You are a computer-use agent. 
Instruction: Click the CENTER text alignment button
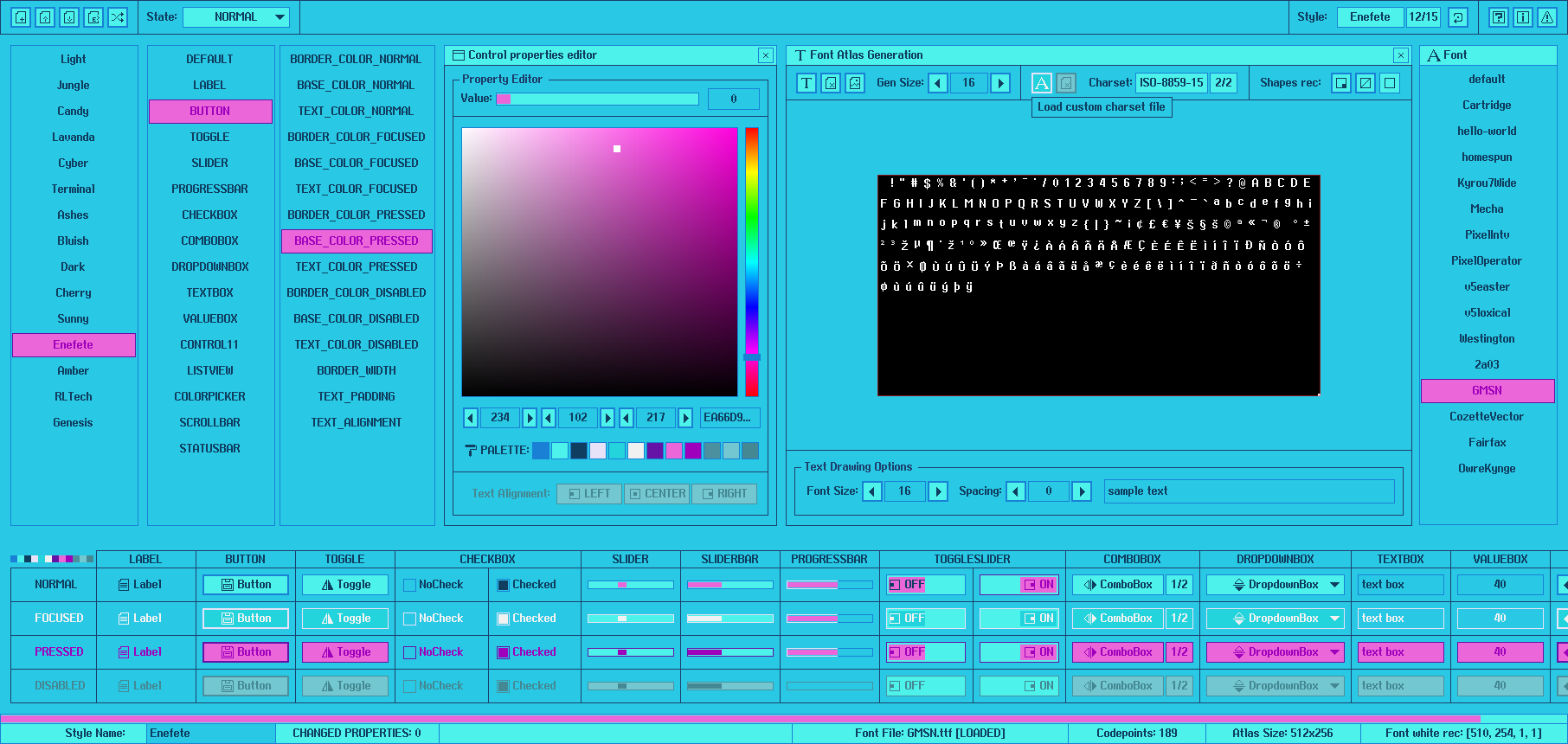point(657,494)
